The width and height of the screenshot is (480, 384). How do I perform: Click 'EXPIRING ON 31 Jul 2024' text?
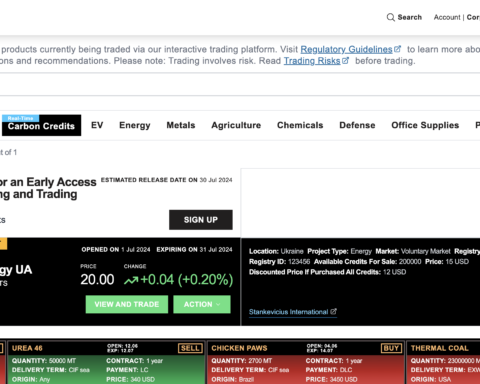pyautogui.click(x=194, y=250)
